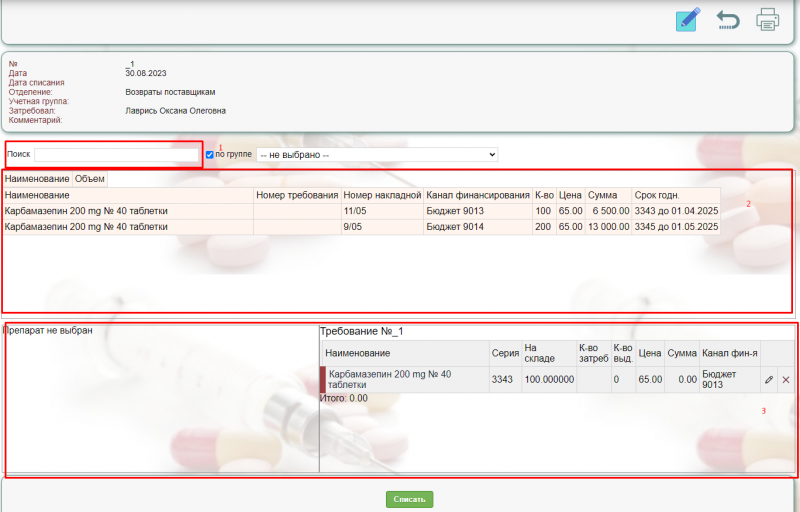This screenshot has width=800, height=512.
Task: Click the 'К-во выд.' cell showing 0
Action: tap(622, 380)
